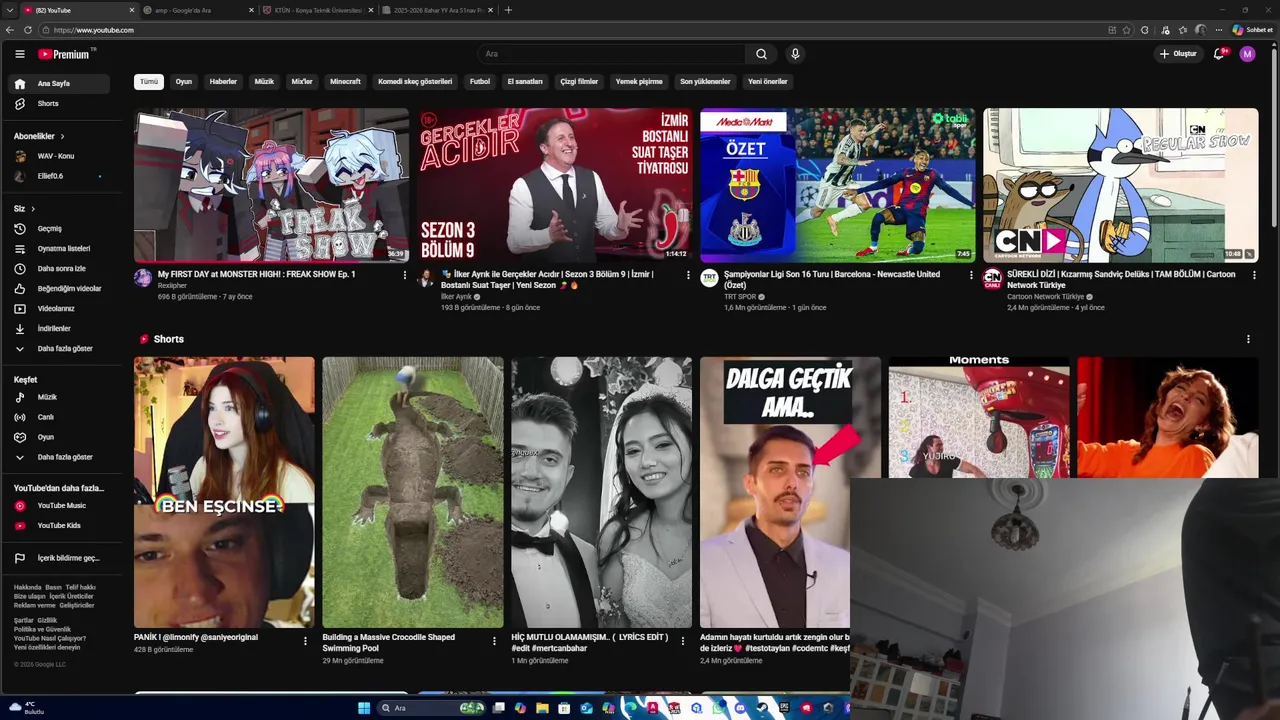1280x720 pixels.
Task: Click the browser back arrow
Action: click(11, 30)
